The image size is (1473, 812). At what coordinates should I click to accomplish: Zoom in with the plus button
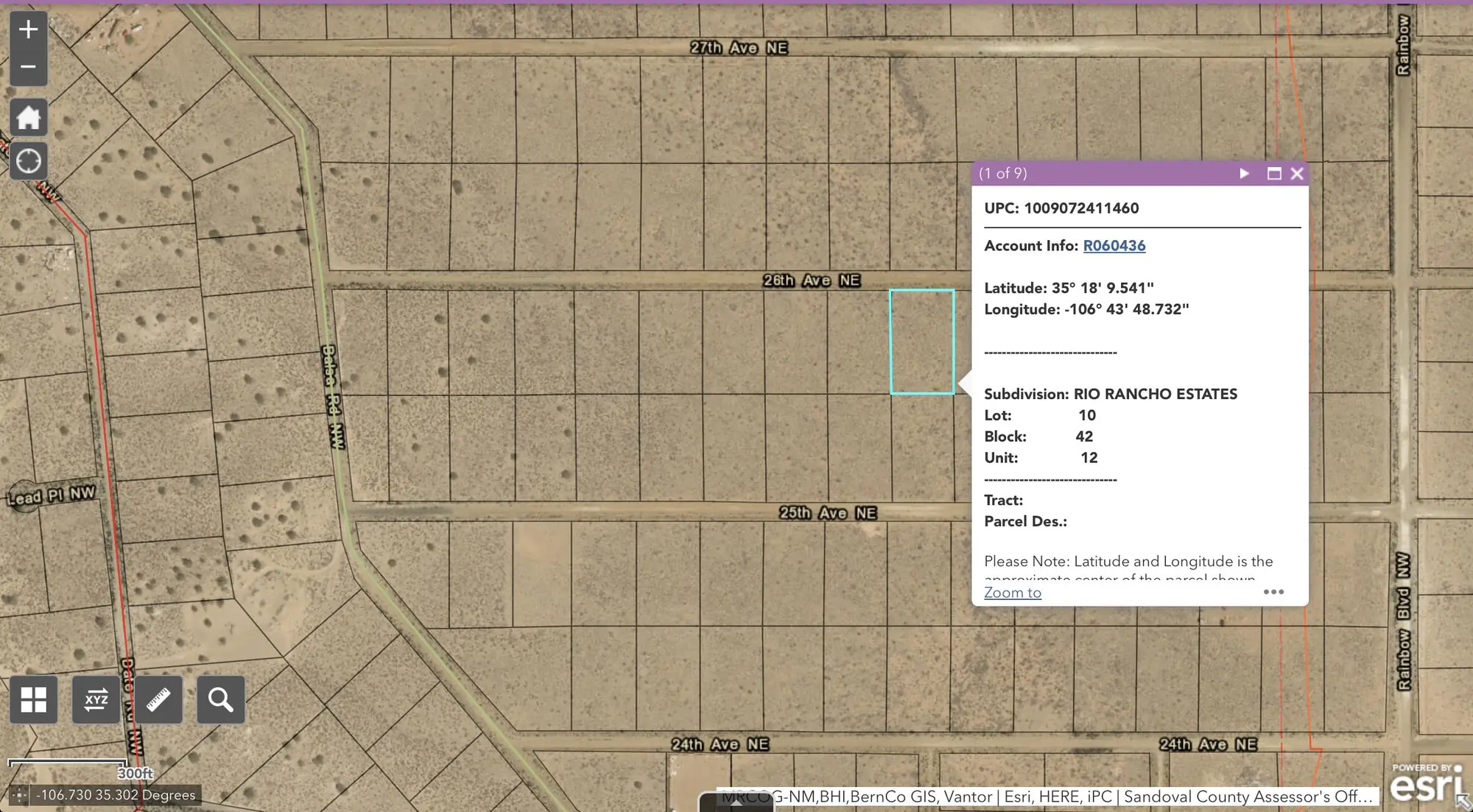coord(28,29)
